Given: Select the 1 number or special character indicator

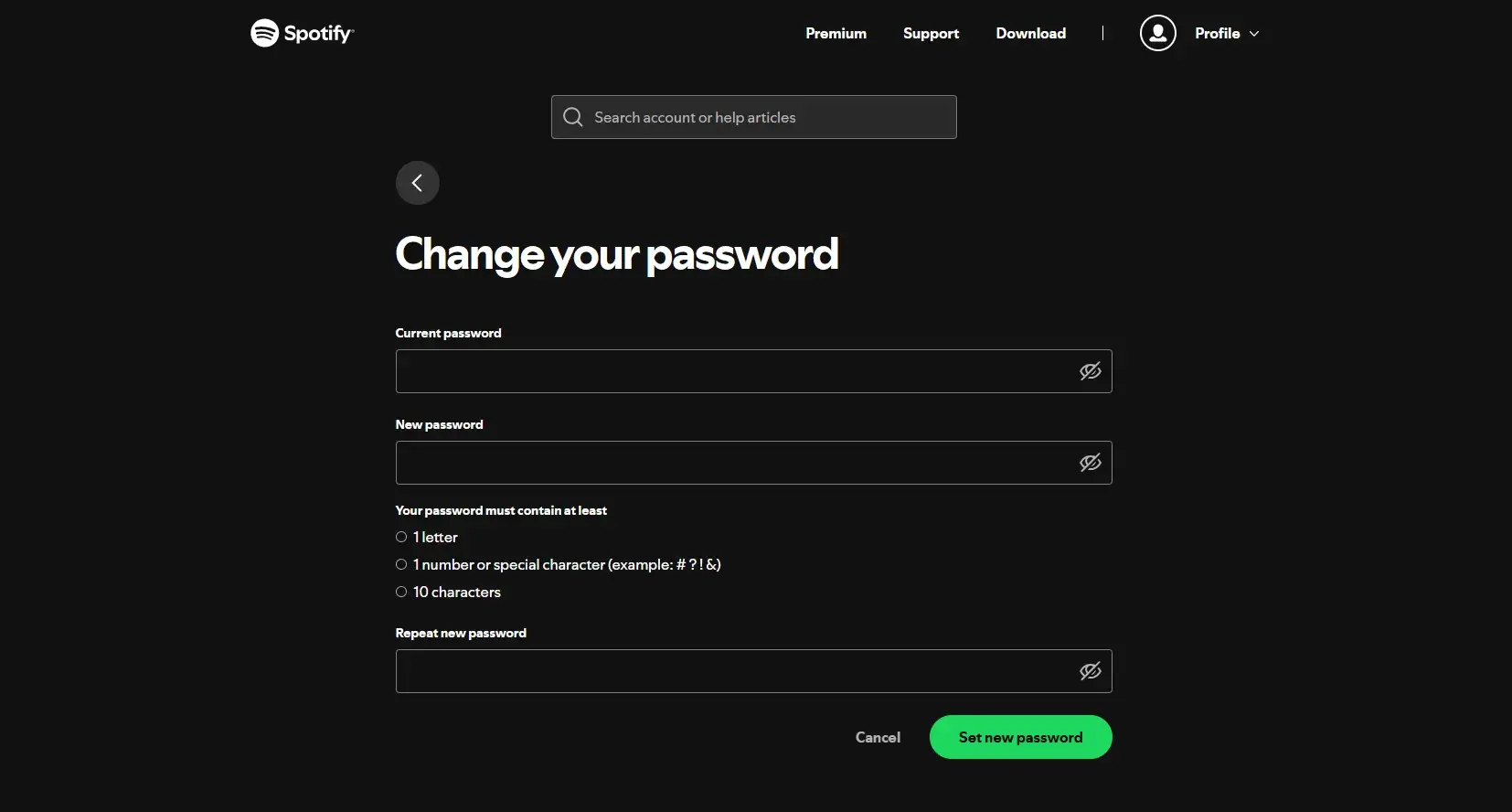Looking at the screenshot, I should tap(401, 564).
